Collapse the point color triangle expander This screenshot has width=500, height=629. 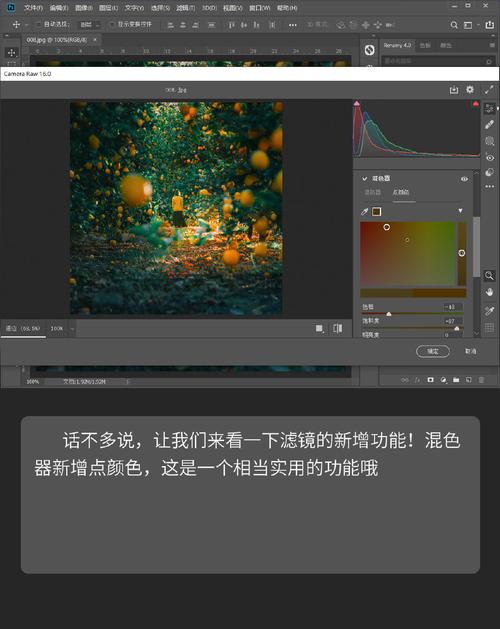(460, 211)
